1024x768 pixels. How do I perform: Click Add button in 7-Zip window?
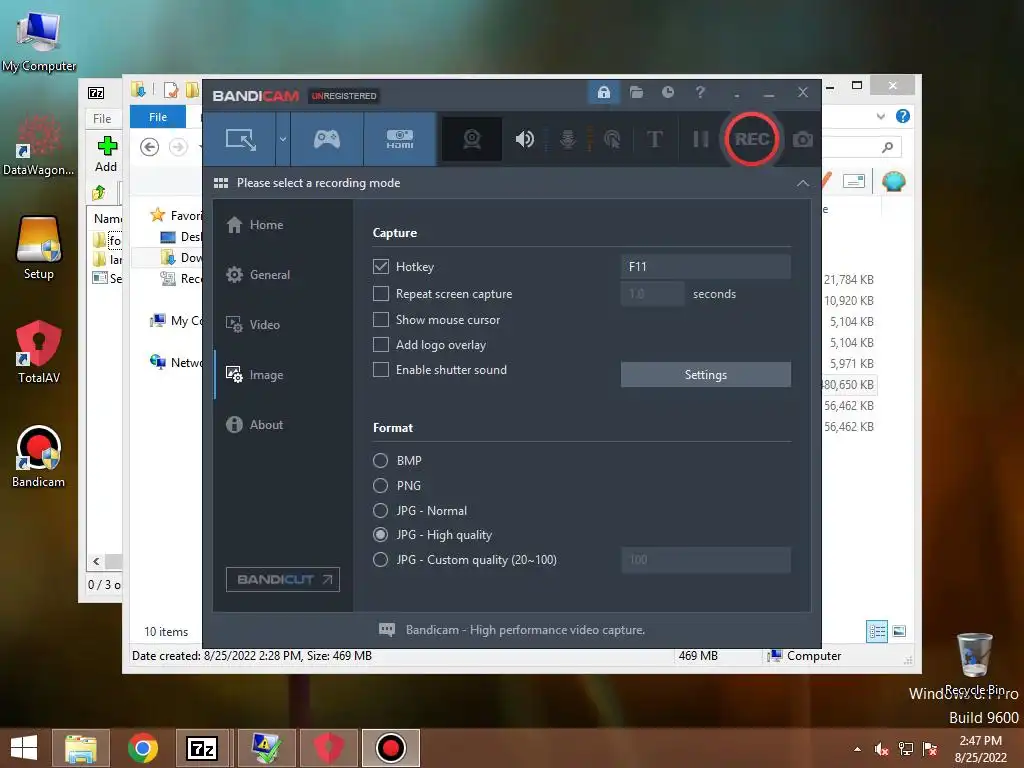tap(106, 154)
